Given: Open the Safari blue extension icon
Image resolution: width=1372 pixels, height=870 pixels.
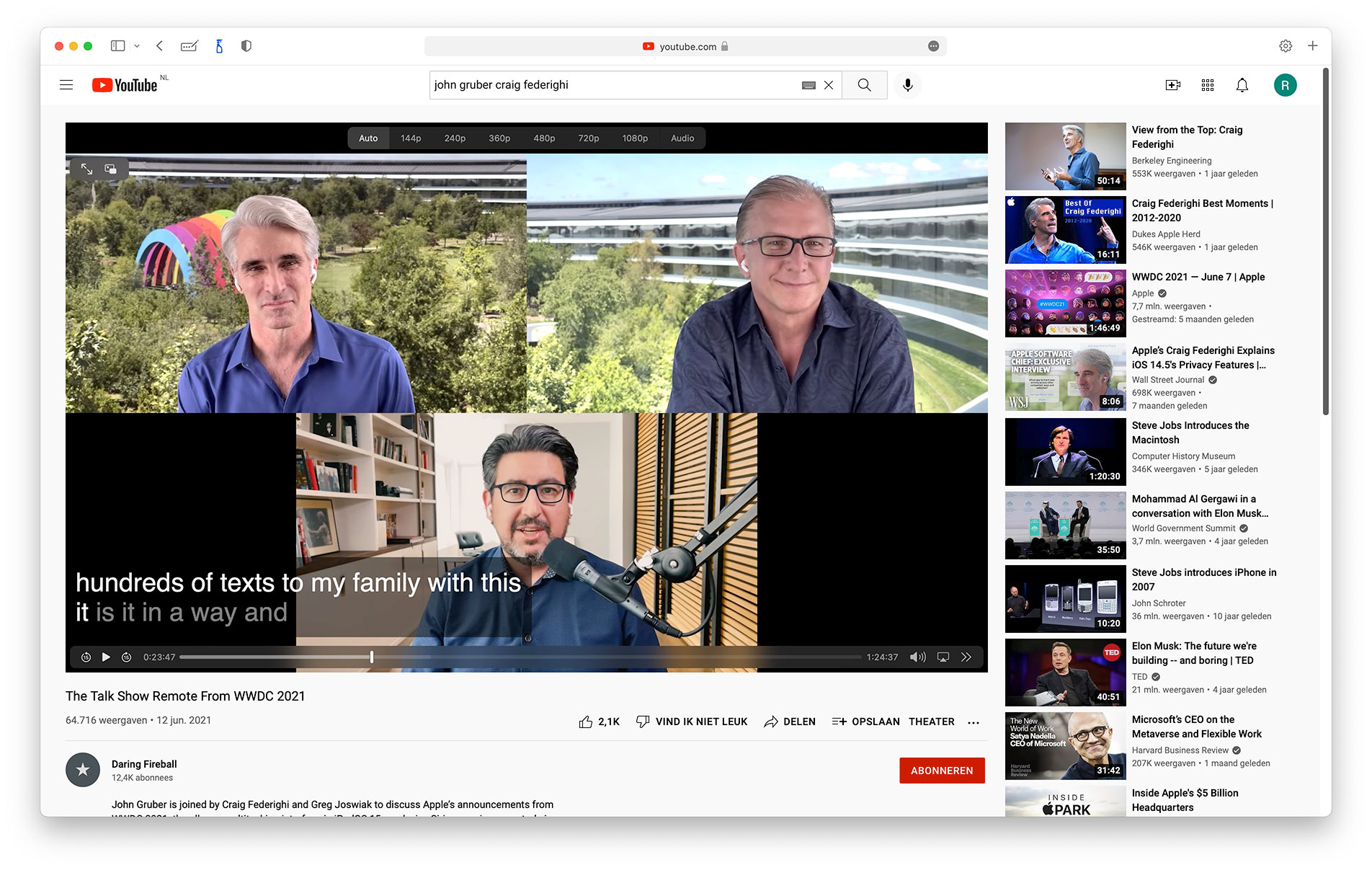Looking at the screenshot, I should [219, 45].
